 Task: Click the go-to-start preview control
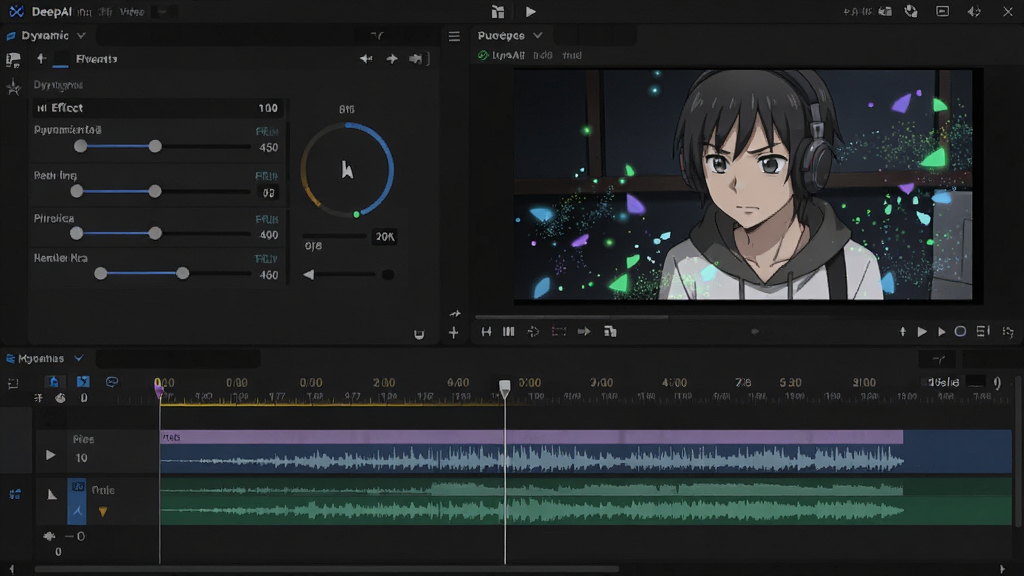[486, 332]
